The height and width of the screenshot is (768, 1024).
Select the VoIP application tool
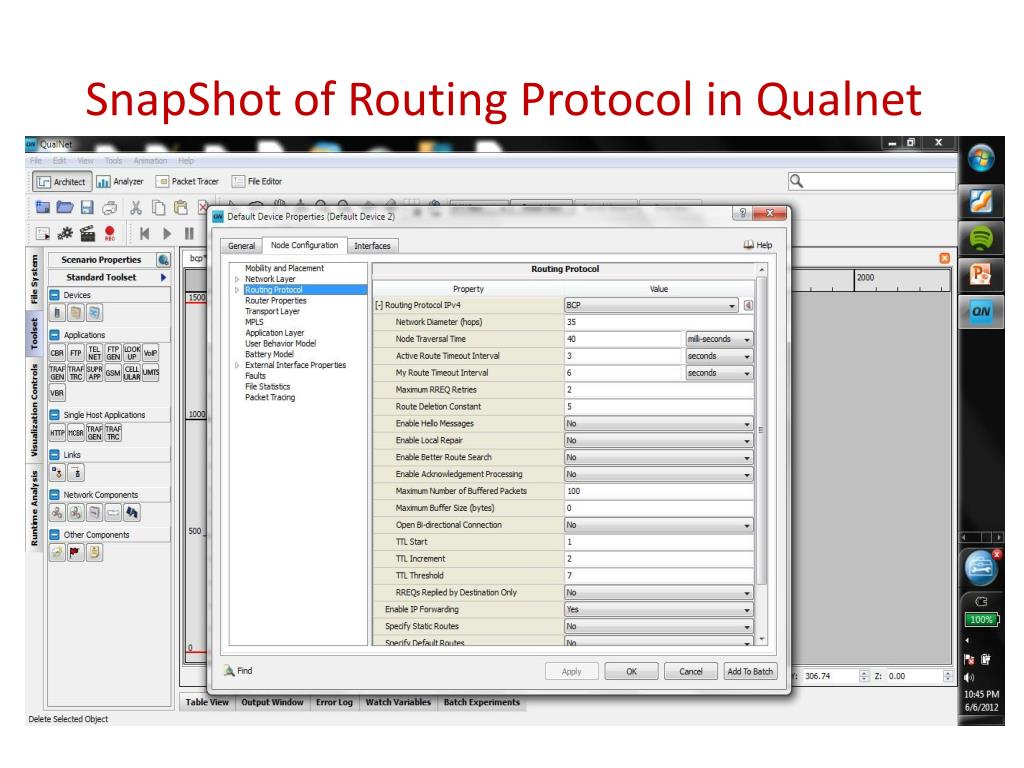tap(151, 353)
